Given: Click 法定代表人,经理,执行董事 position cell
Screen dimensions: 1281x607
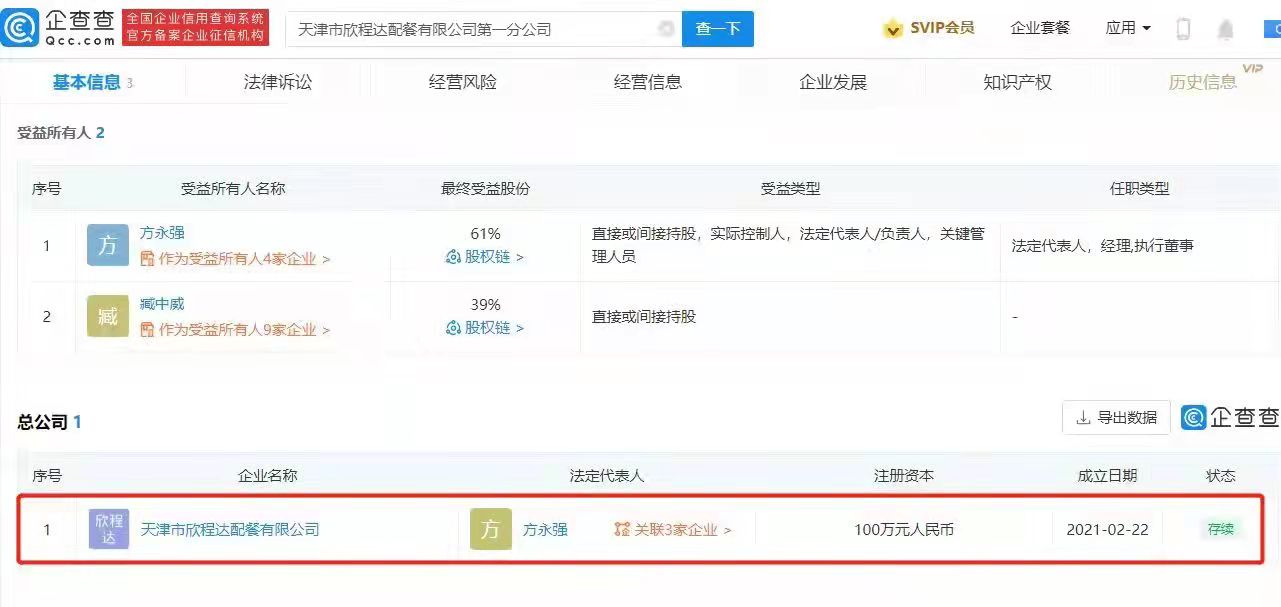Looking at the screenshot, I should point(1102,245).
